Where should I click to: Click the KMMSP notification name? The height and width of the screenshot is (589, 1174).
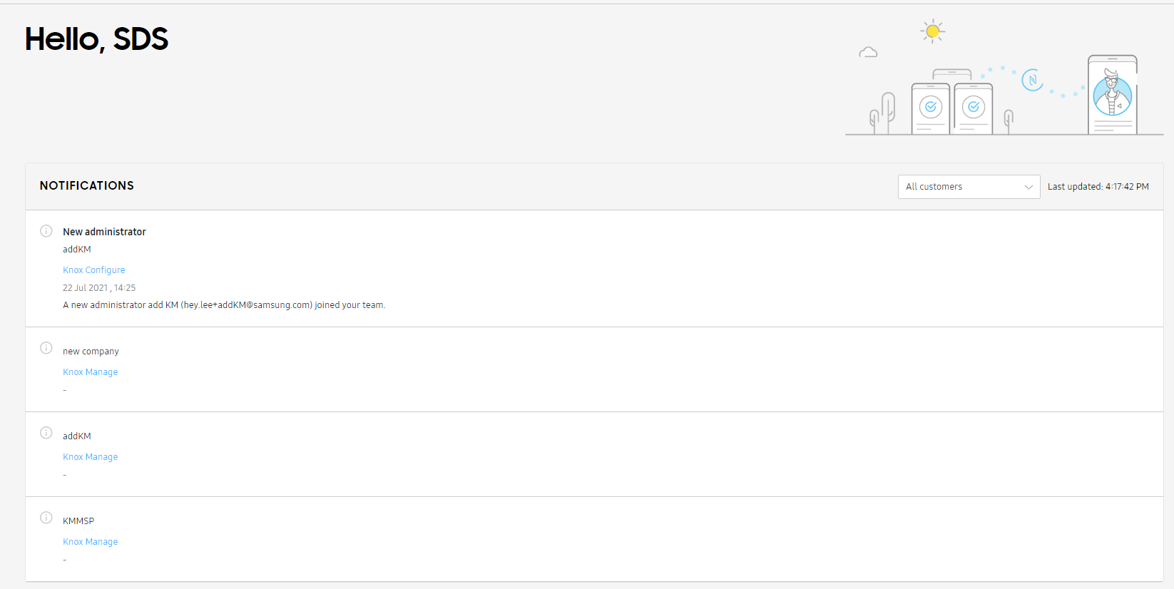[x=78, y=521]
